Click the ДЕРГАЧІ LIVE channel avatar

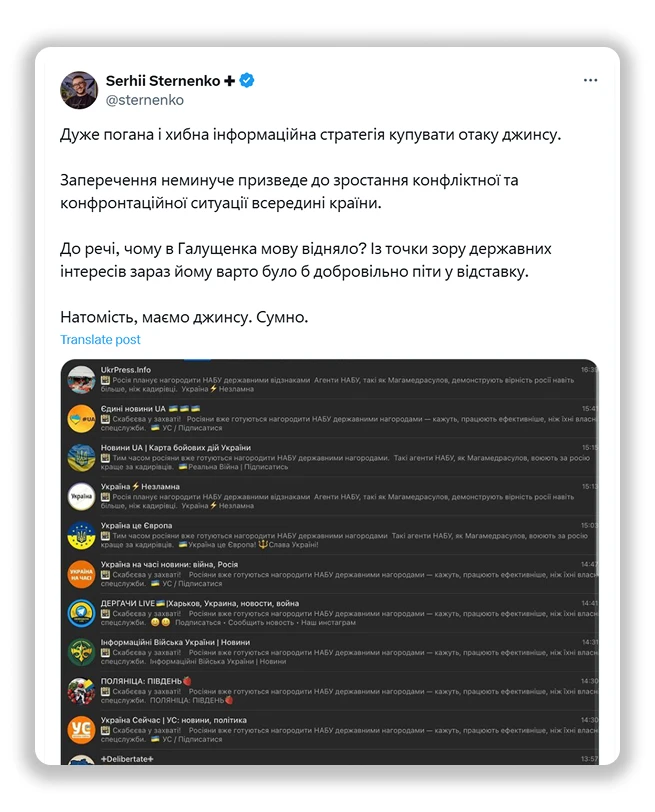coord(81,614)
